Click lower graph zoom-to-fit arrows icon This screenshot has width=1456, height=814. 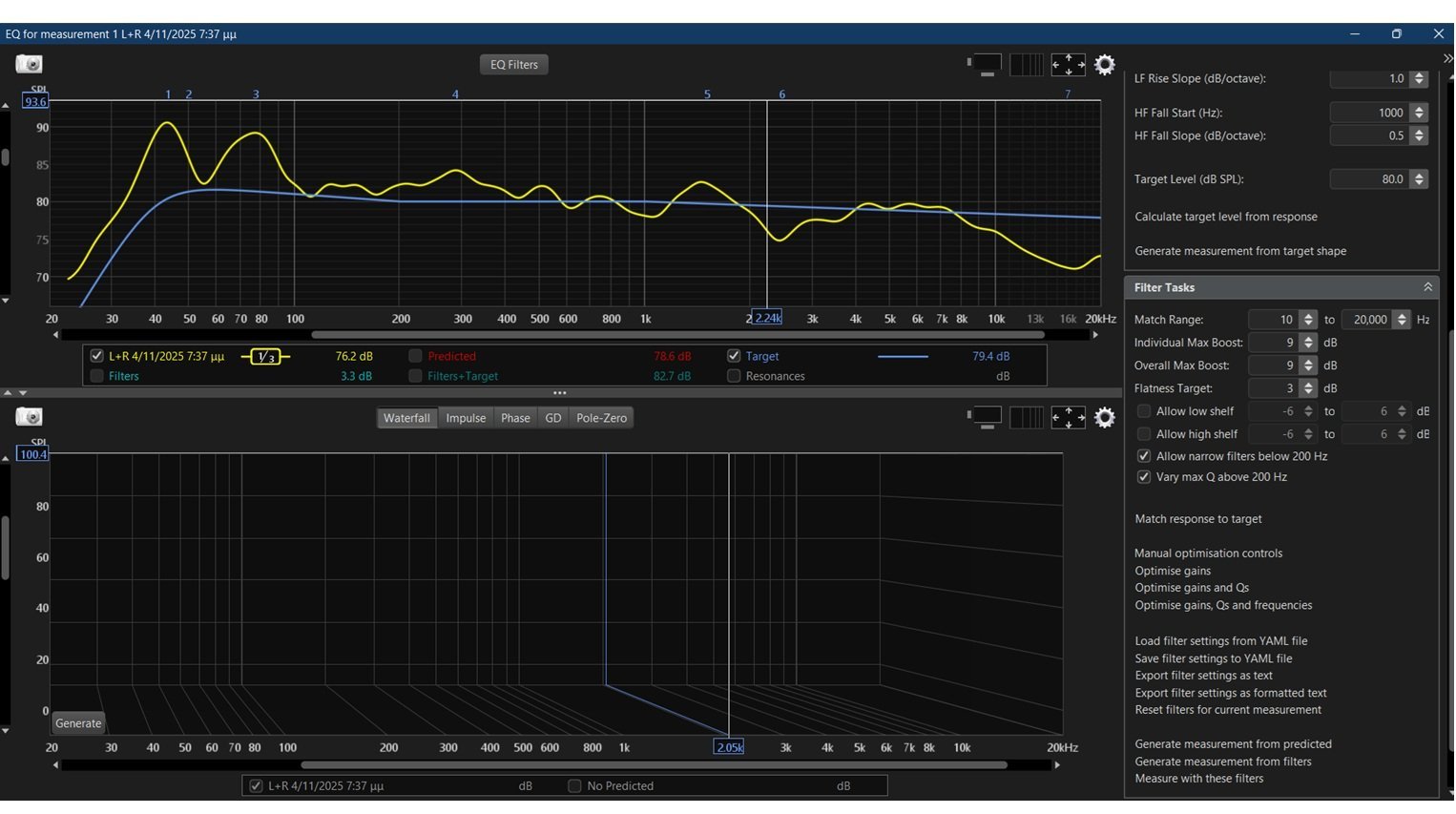click(1068, 417)
